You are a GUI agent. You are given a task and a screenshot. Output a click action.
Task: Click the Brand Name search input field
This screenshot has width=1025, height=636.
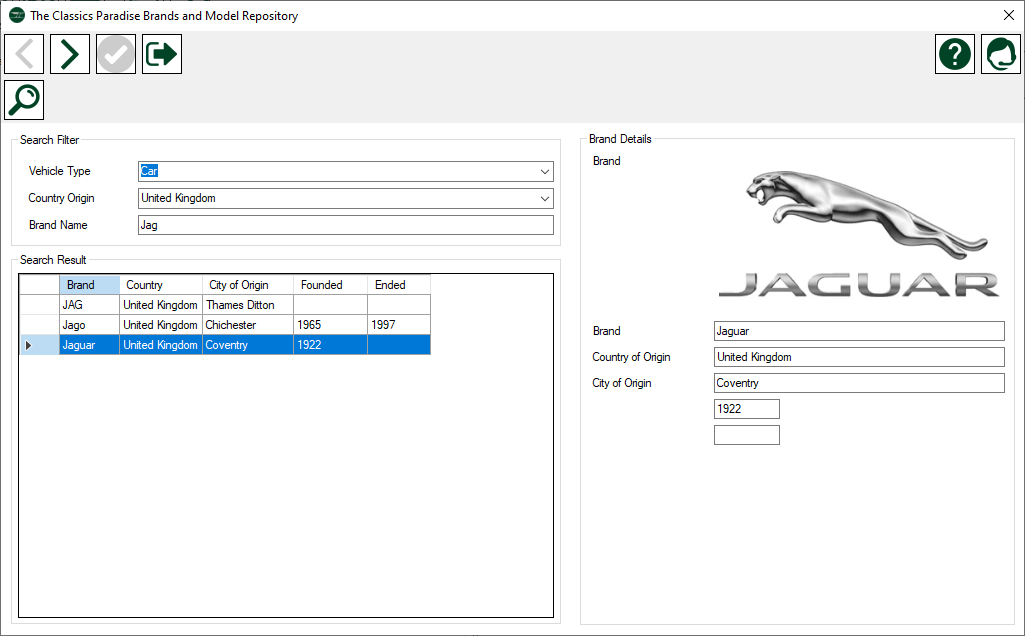coord(346,225)
